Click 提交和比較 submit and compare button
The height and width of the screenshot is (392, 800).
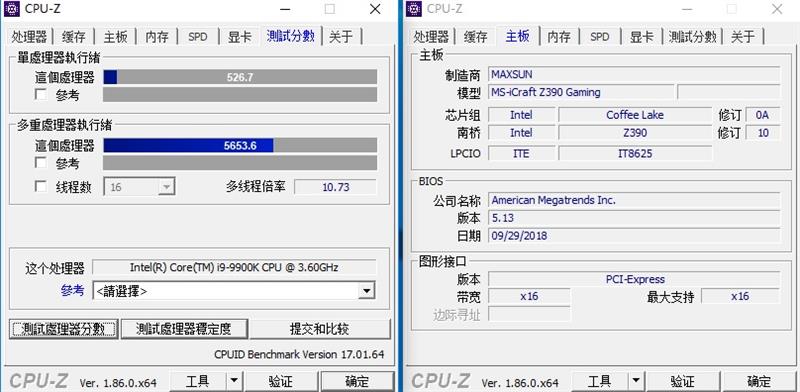pos(320,329)
